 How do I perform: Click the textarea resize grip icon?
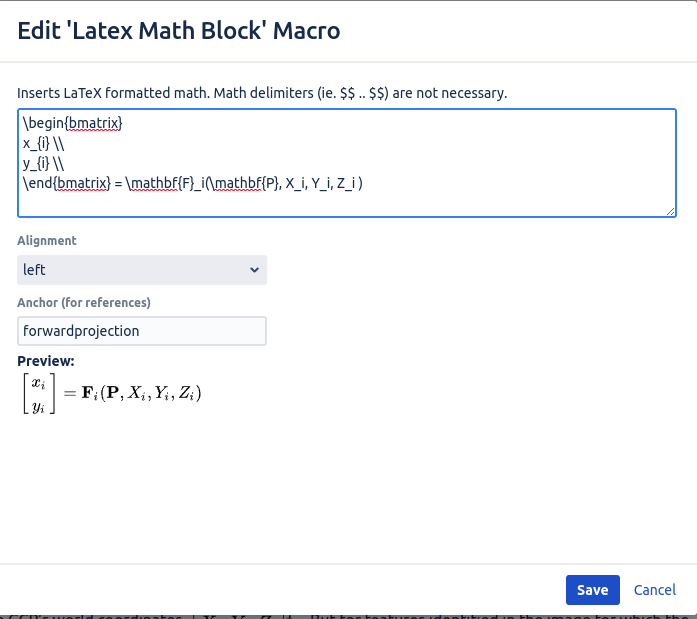(671, 212)
